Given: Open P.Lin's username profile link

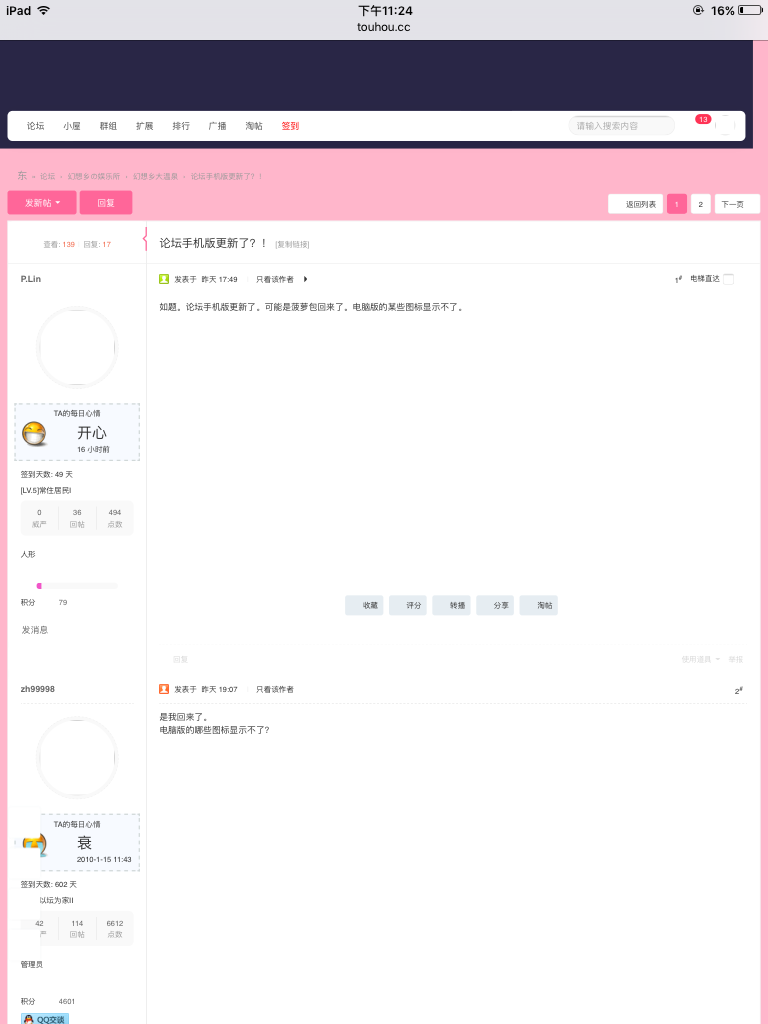Looking at the screenshot, I should (31, 279).
